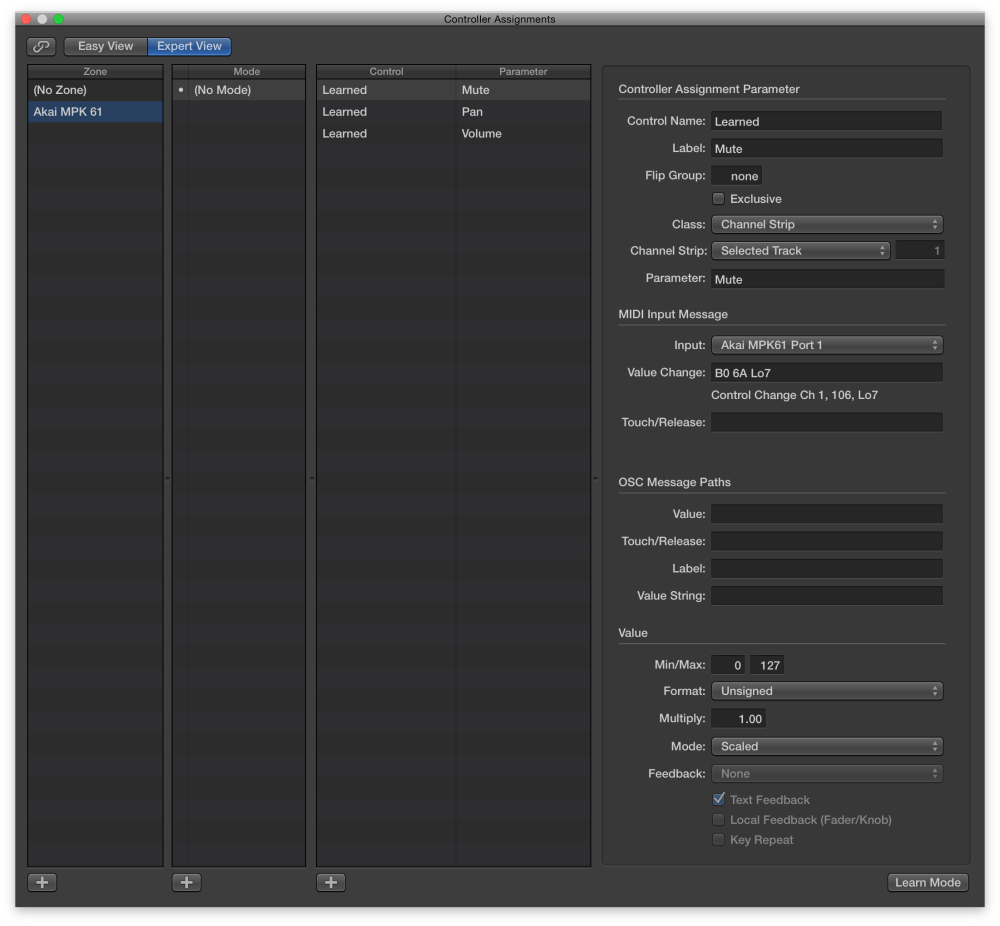
Task: Click the Min value field showing 0
Action: pyautogui.click(x=729, y=664)
